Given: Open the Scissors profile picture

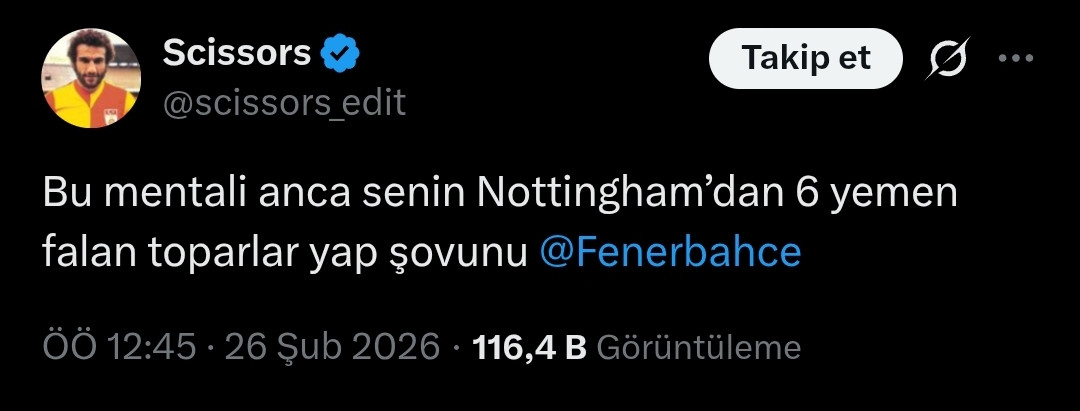Looking at the screenshot, I should coord(91,78).
